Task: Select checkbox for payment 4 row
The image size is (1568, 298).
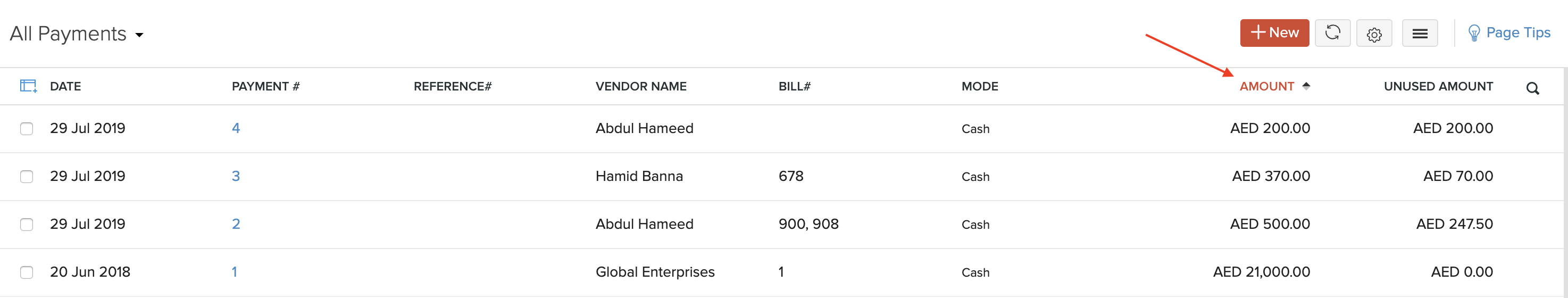Action: click(x=27, y=129)
